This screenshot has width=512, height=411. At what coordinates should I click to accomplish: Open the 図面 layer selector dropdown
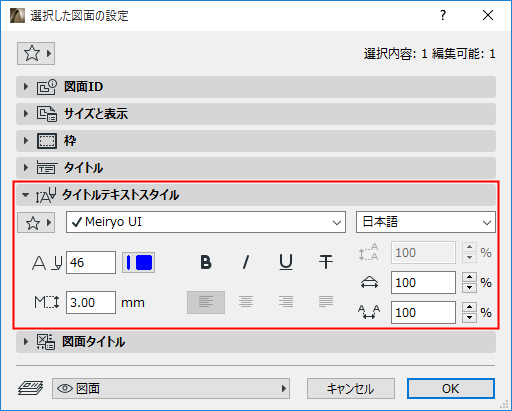click(171, 388)
